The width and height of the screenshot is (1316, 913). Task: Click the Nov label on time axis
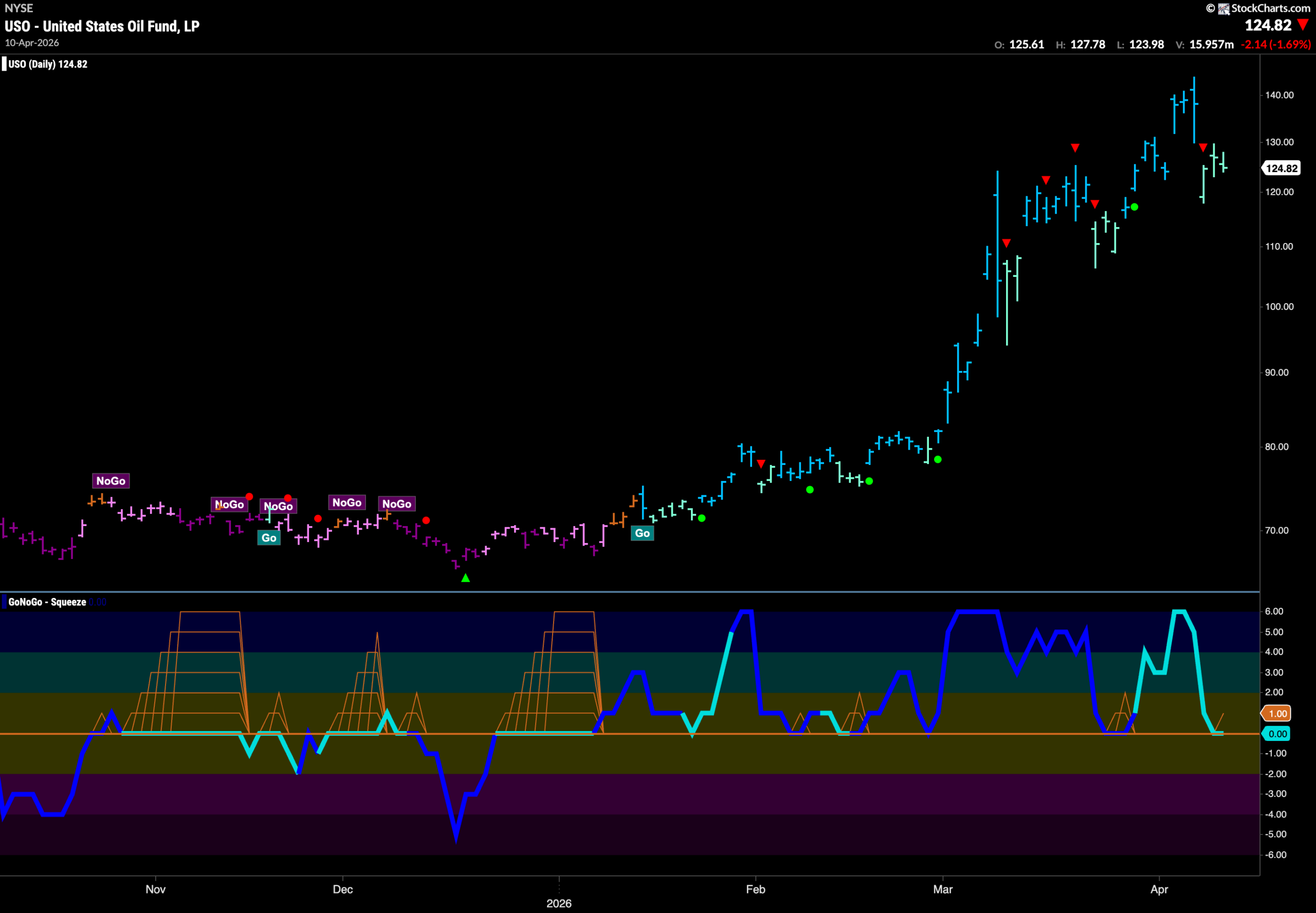coord(155,889)
